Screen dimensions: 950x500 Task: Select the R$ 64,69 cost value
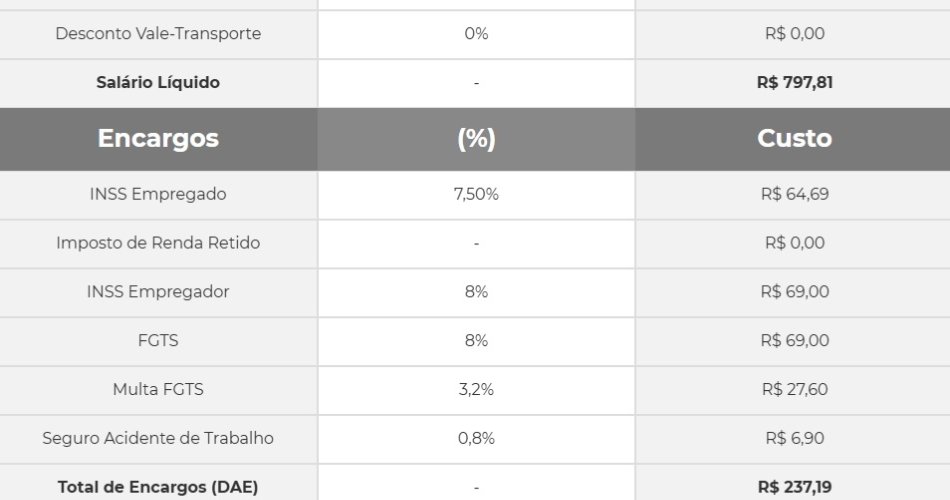tap(794, 194)
